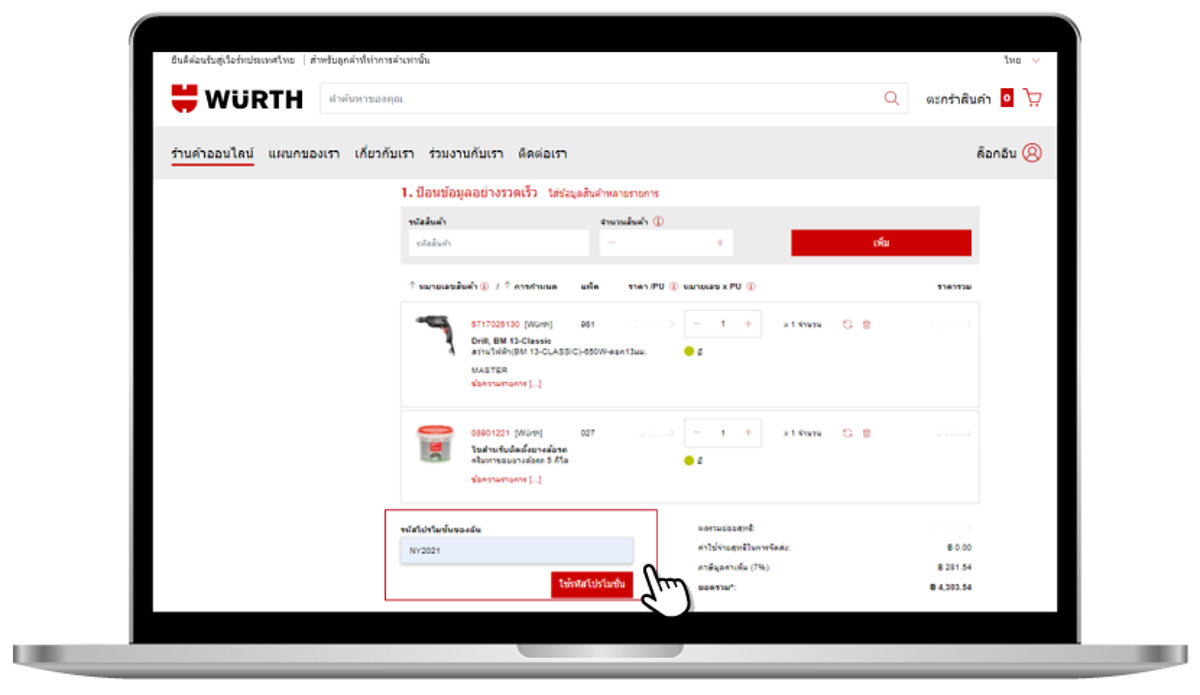1200x695 pixels.
Task: Increase quantity of the drill item
Action: 748,324
